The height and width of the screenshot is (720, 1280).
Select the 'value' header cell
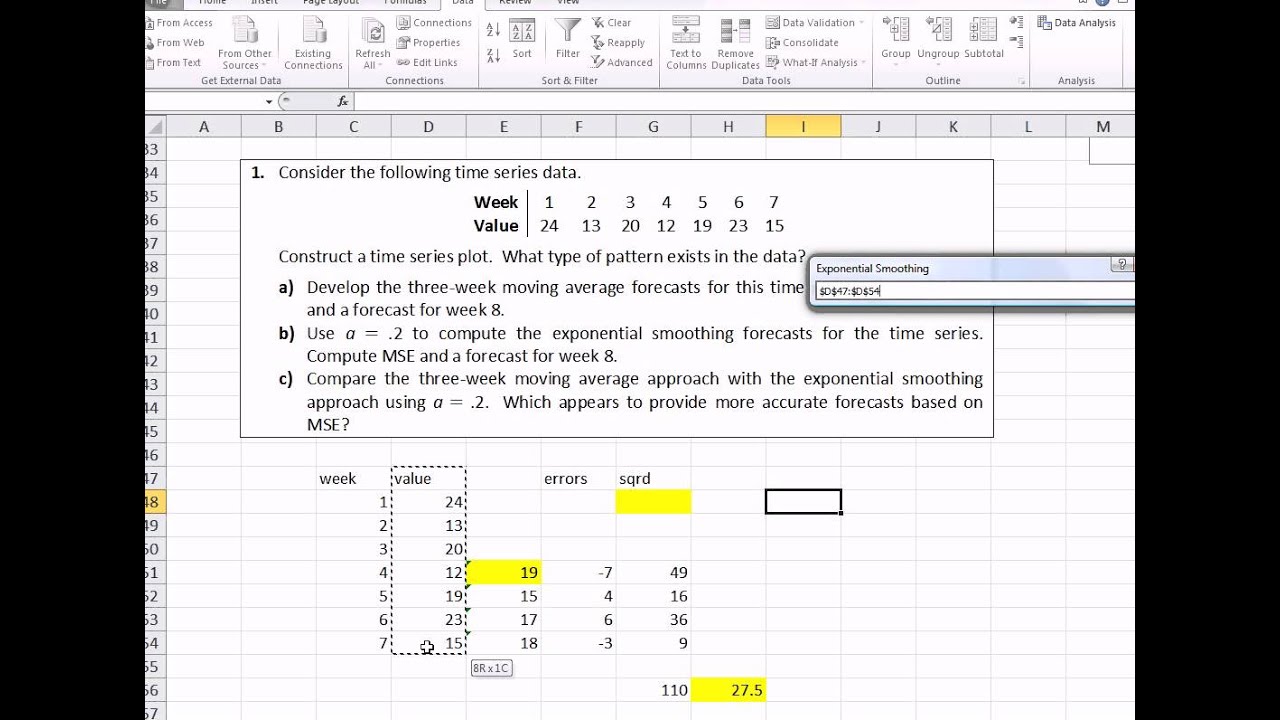click(x=428, y=479)
